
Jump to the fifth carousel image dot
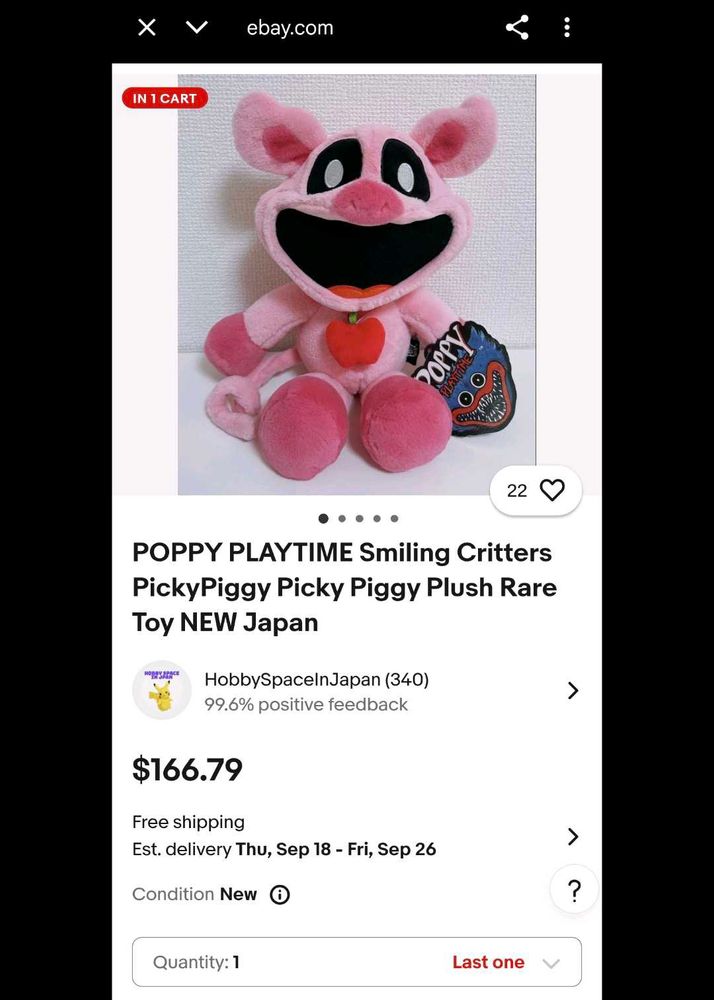click(x=395, y=518)
